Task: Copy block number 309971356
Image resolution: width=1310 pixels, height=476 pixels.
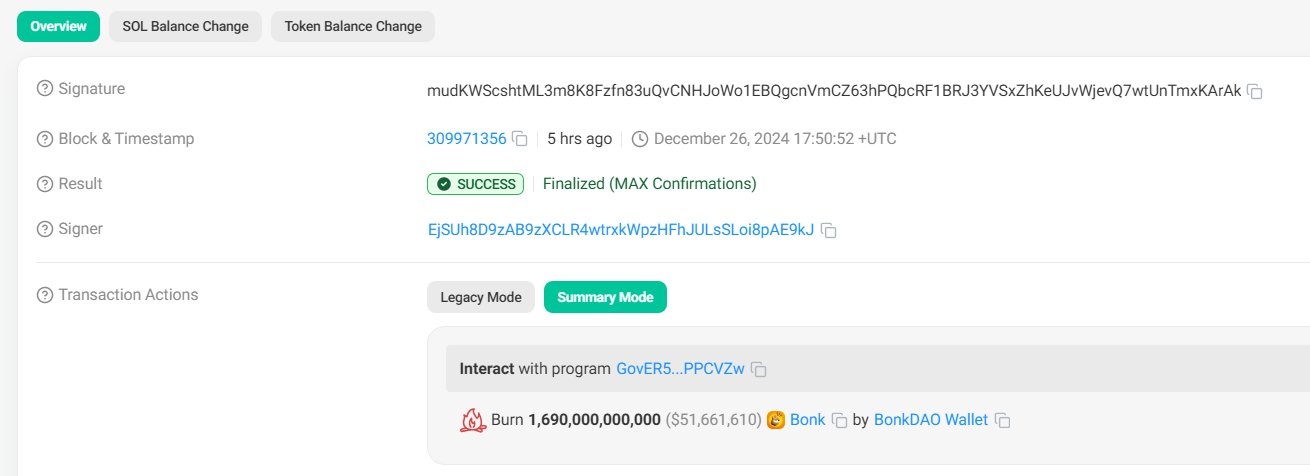Action: coord(520,139)
